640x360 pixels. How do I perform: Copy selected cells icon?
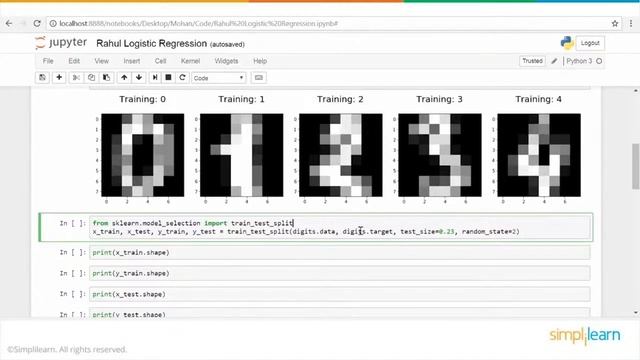(91, 78)
